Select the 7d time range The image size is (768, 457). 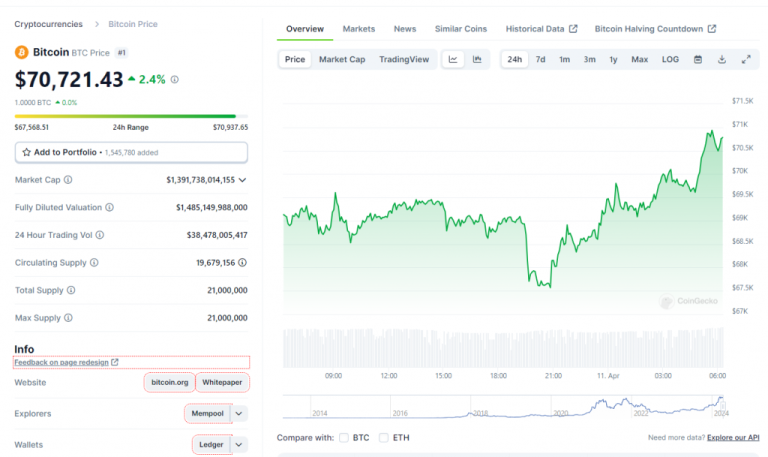pos(540,59)
